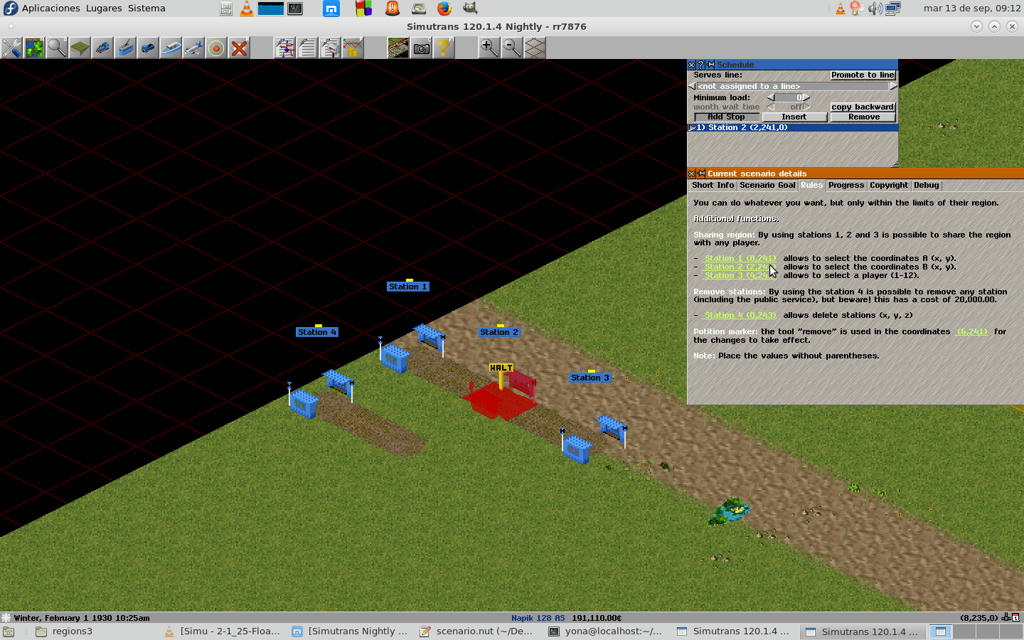Click the Insert button
The height and width of the screenshot is (640, 1024).
(x=794, y=117)
